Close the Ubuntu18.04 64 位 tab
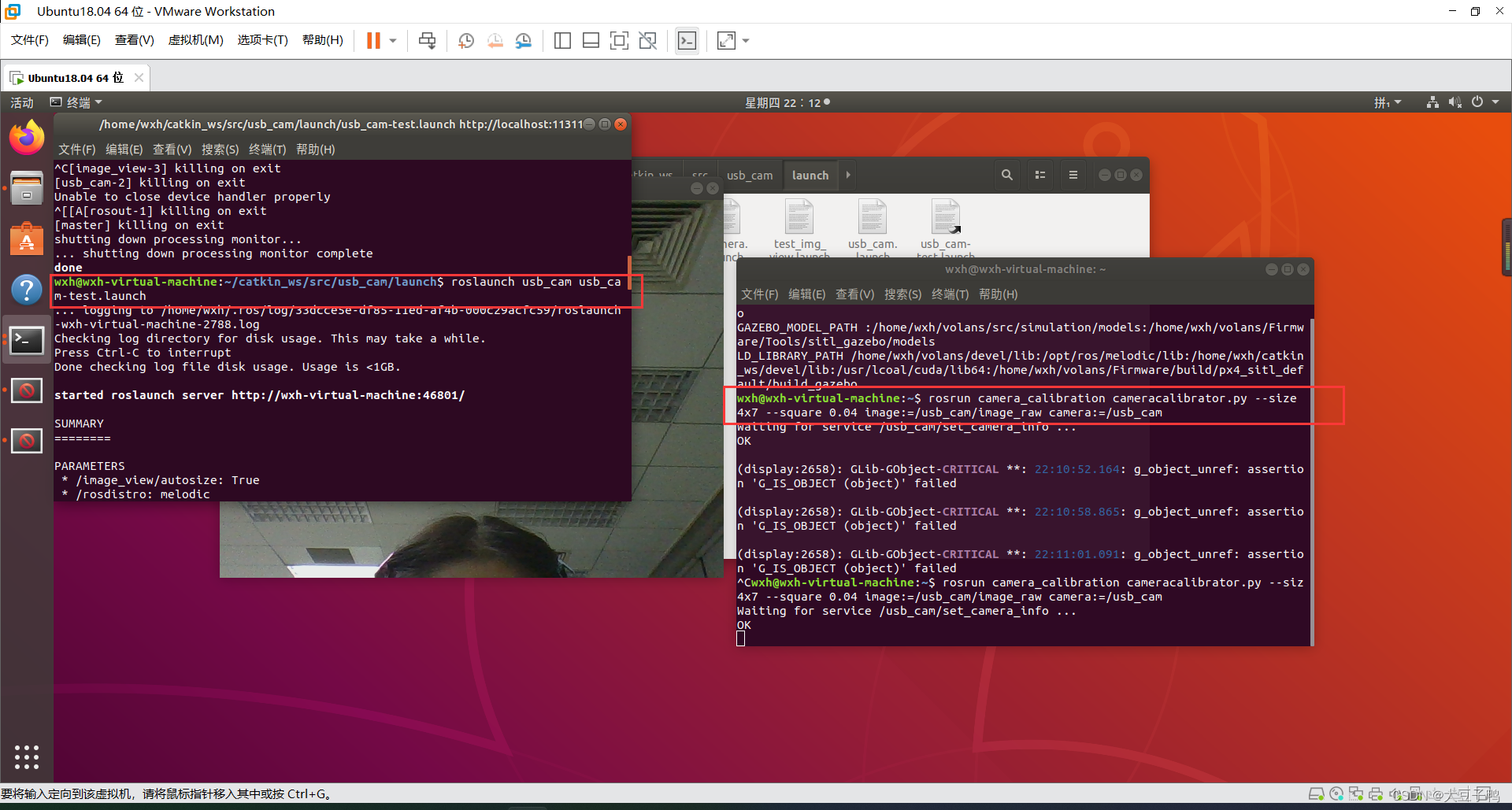 pyautogui.click(x=139, y=77)
